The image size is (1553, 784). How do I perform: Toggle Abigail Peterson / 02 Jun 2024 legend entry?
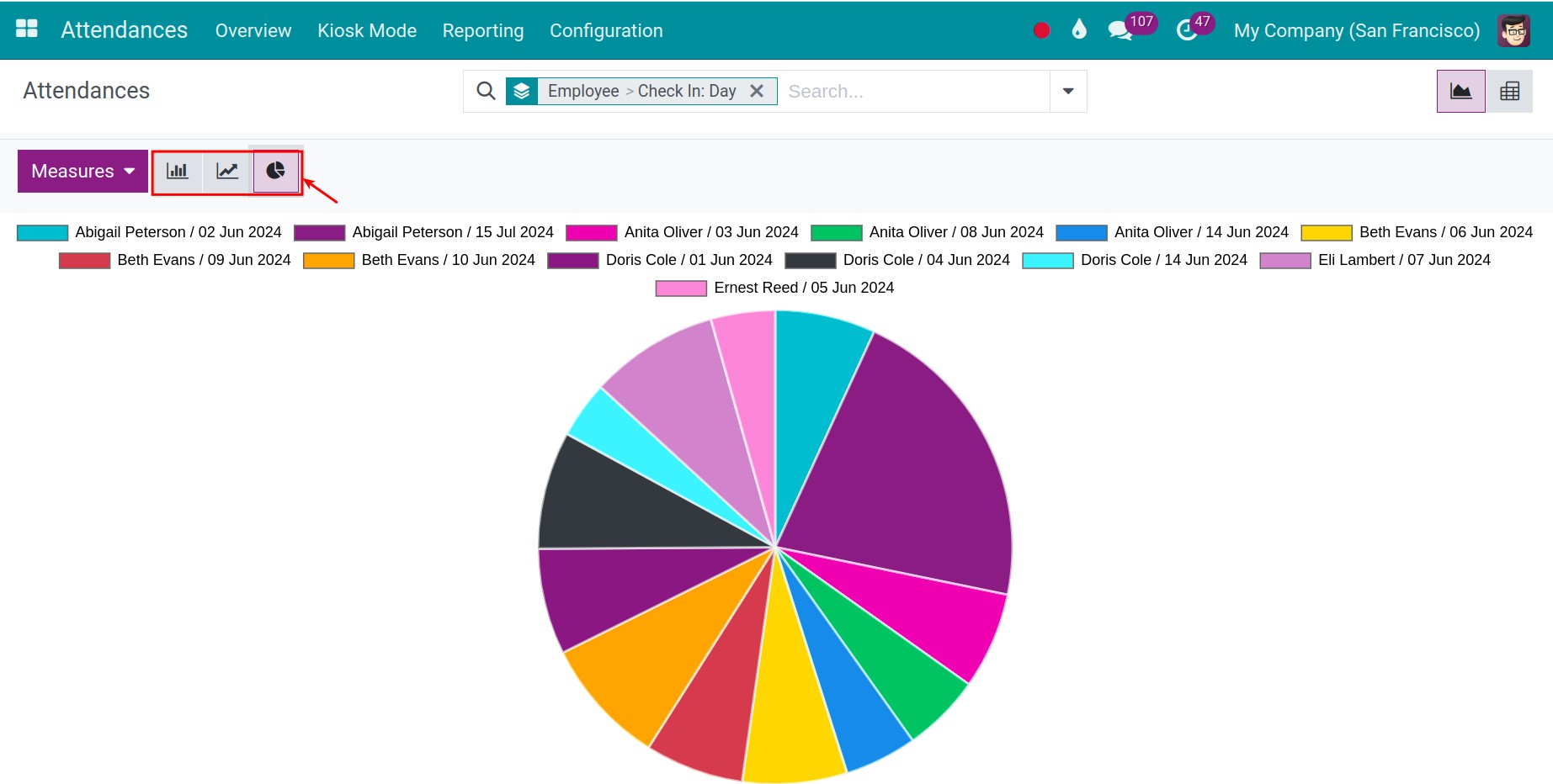click(x=149, y=232)
